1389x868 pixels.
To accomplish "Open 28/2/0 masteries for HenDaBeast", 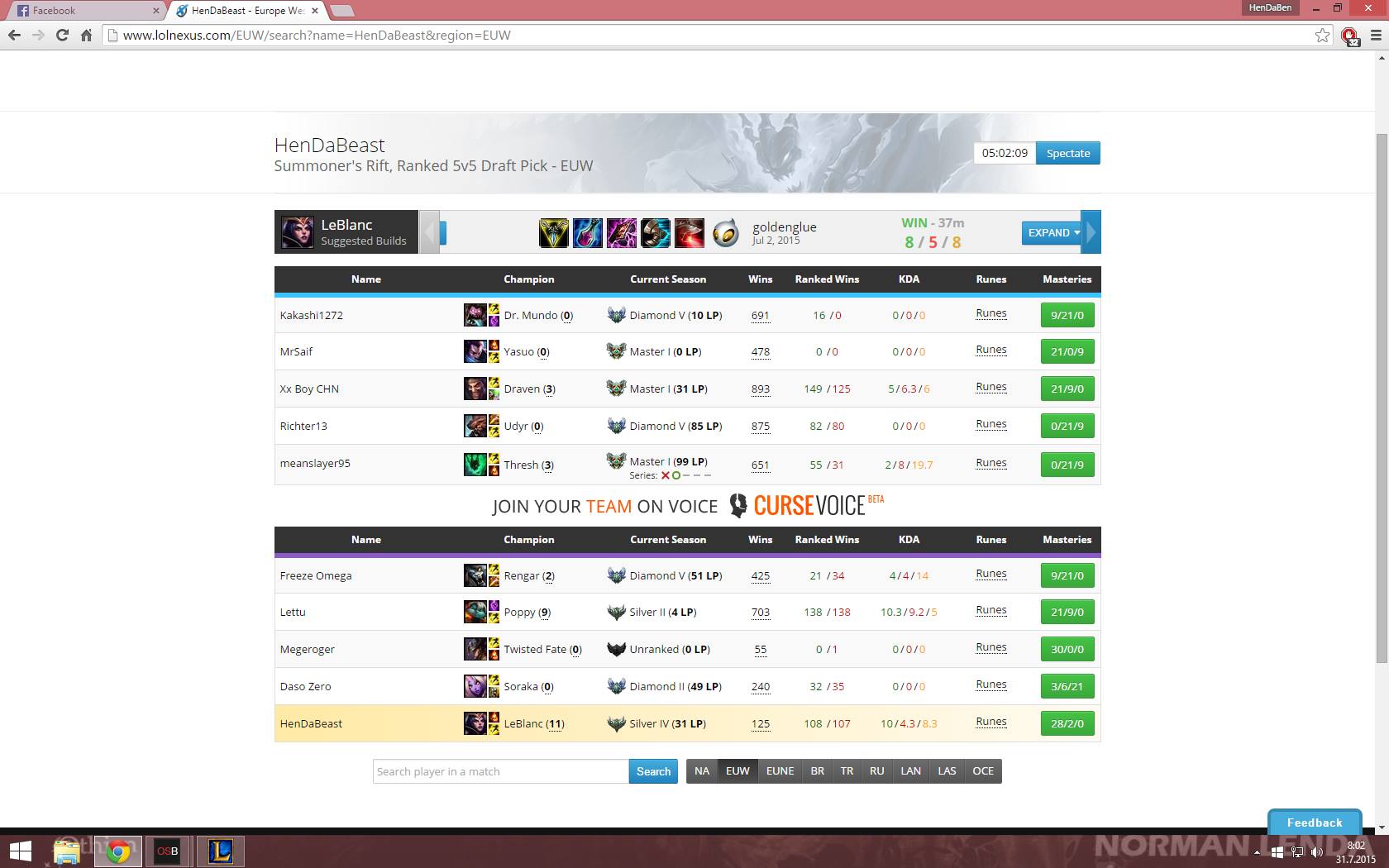I will click(x=1067, y=723).
